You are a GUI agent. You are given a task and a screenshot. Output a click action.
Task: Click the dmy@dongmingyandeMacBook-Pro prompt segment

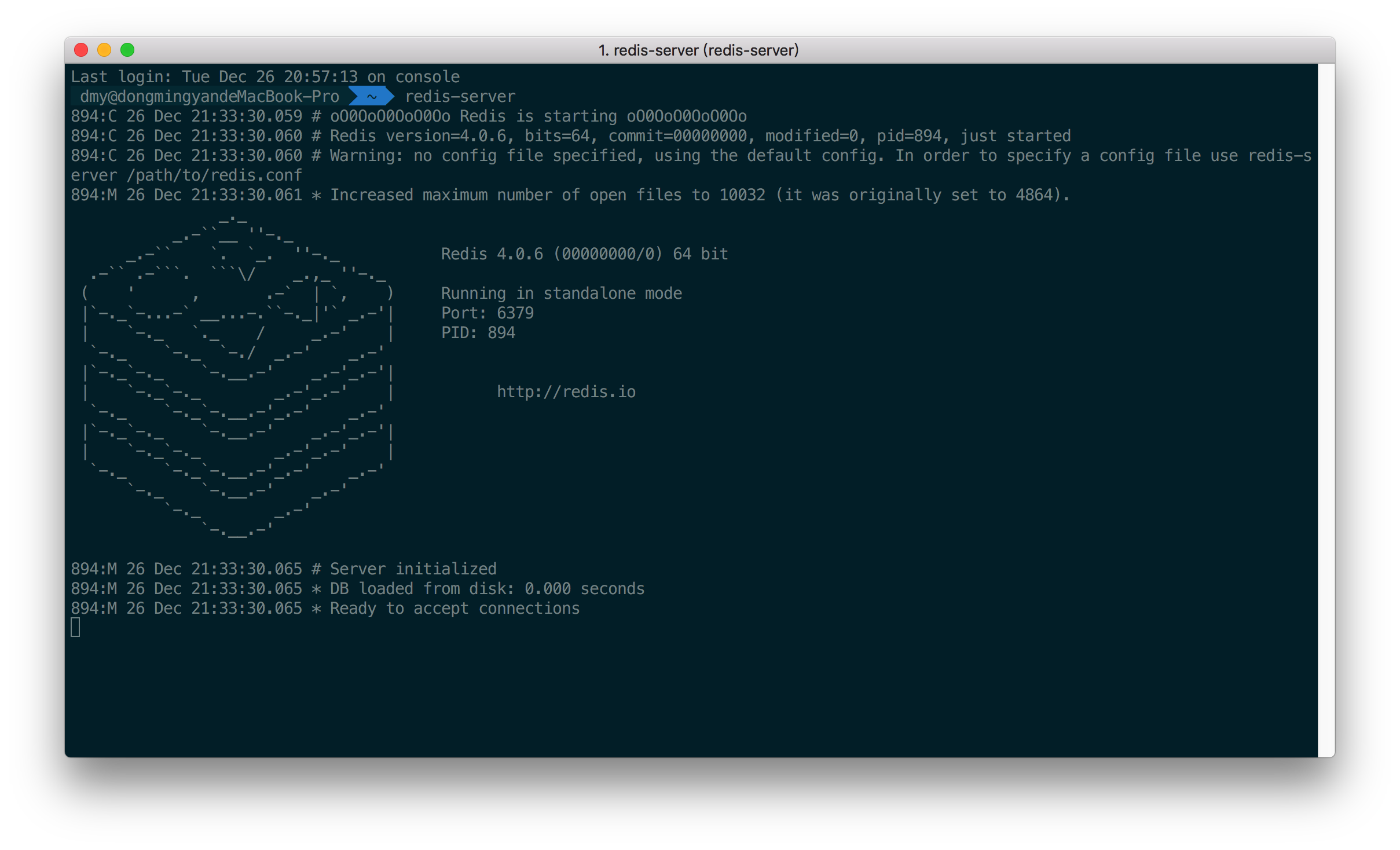[209, 97]
